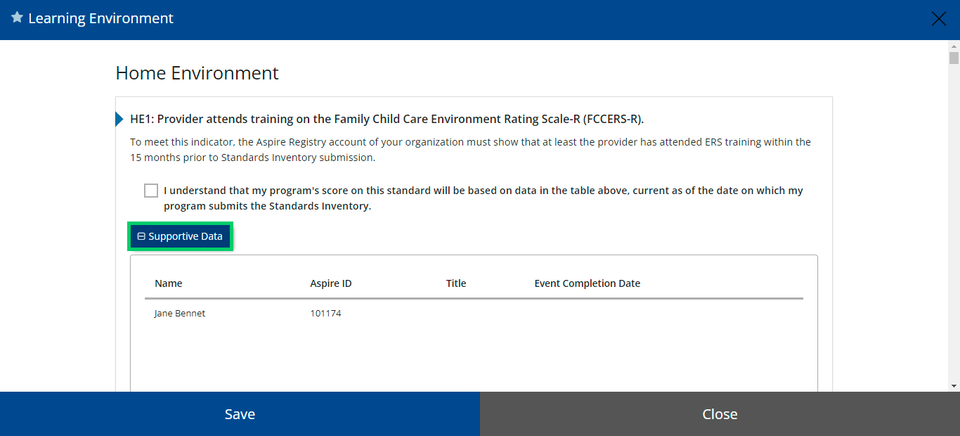Click the scrollbar up arrow
The width and height of the screenshot is (960, 436).
click(x=954, y=46)
